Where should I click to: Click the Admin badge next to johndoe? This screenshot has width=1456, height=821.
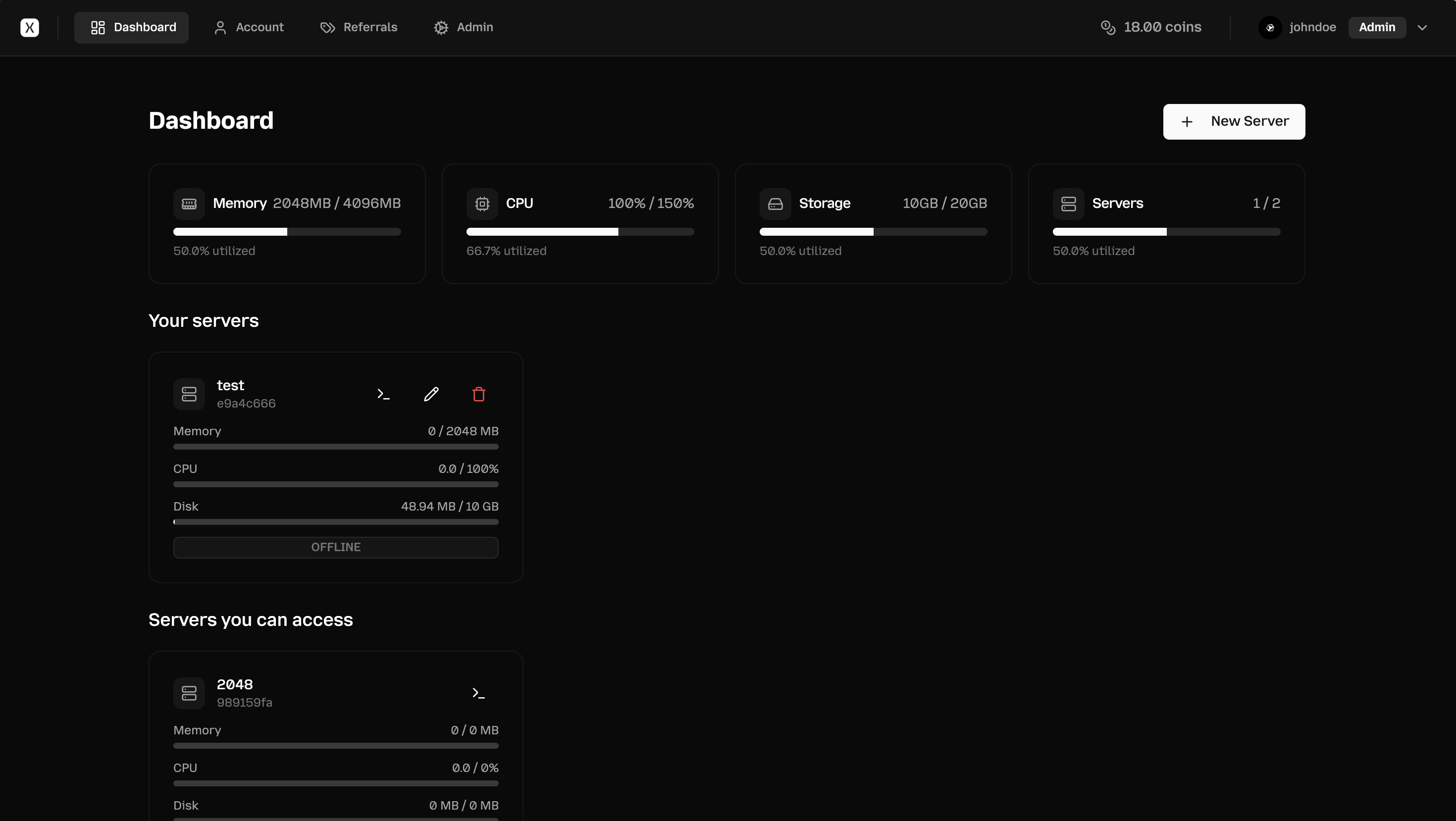(x=1377, y=27)
